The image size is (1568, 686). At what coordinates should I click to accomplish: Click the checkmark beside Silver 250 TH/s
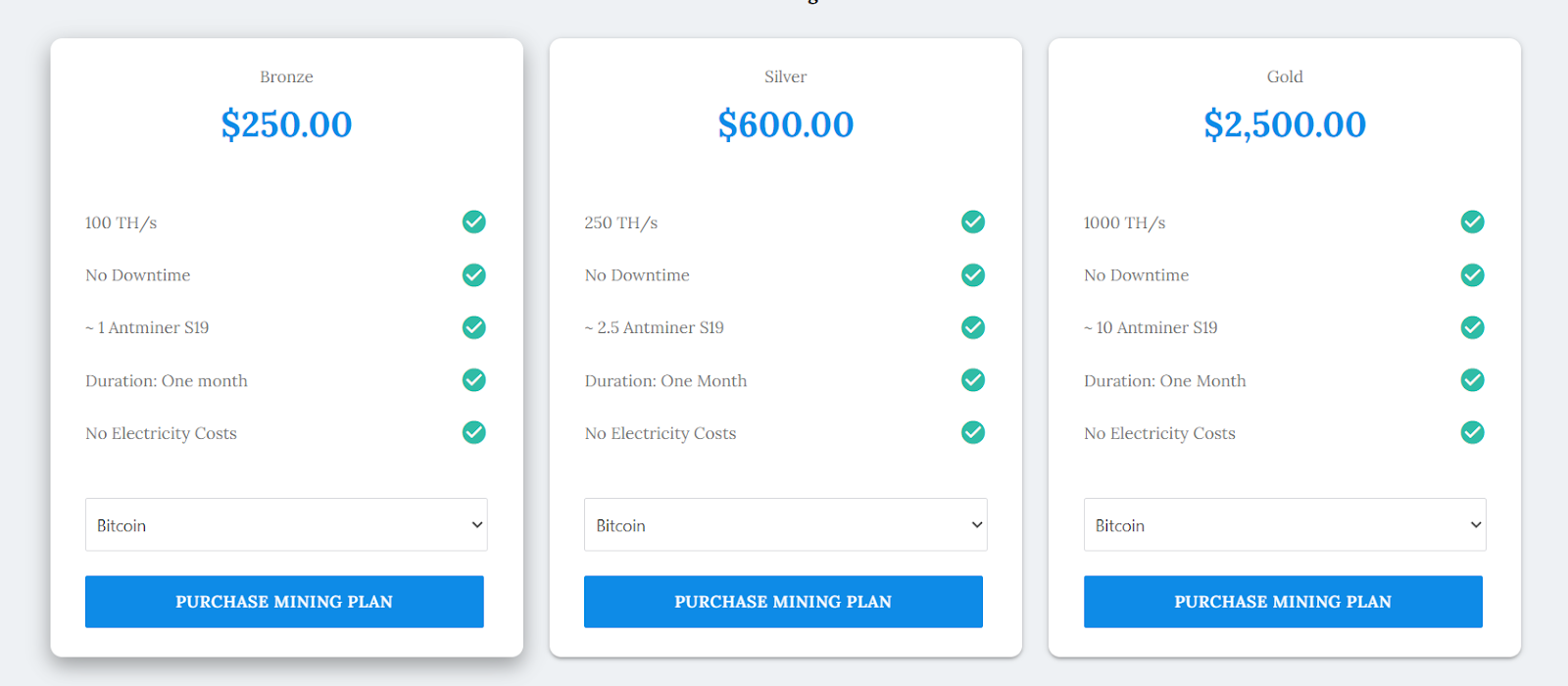(x=973, y=221)
